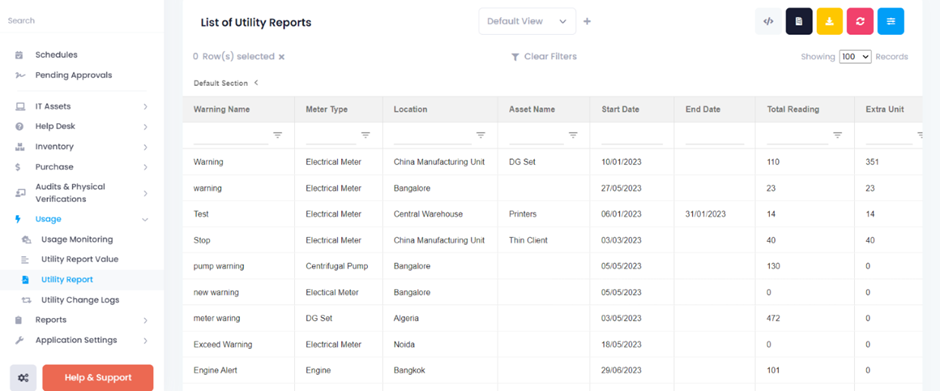Open the blue column settings sliders button
This screenshot has height=391, width=940.
tap(891, 21)
